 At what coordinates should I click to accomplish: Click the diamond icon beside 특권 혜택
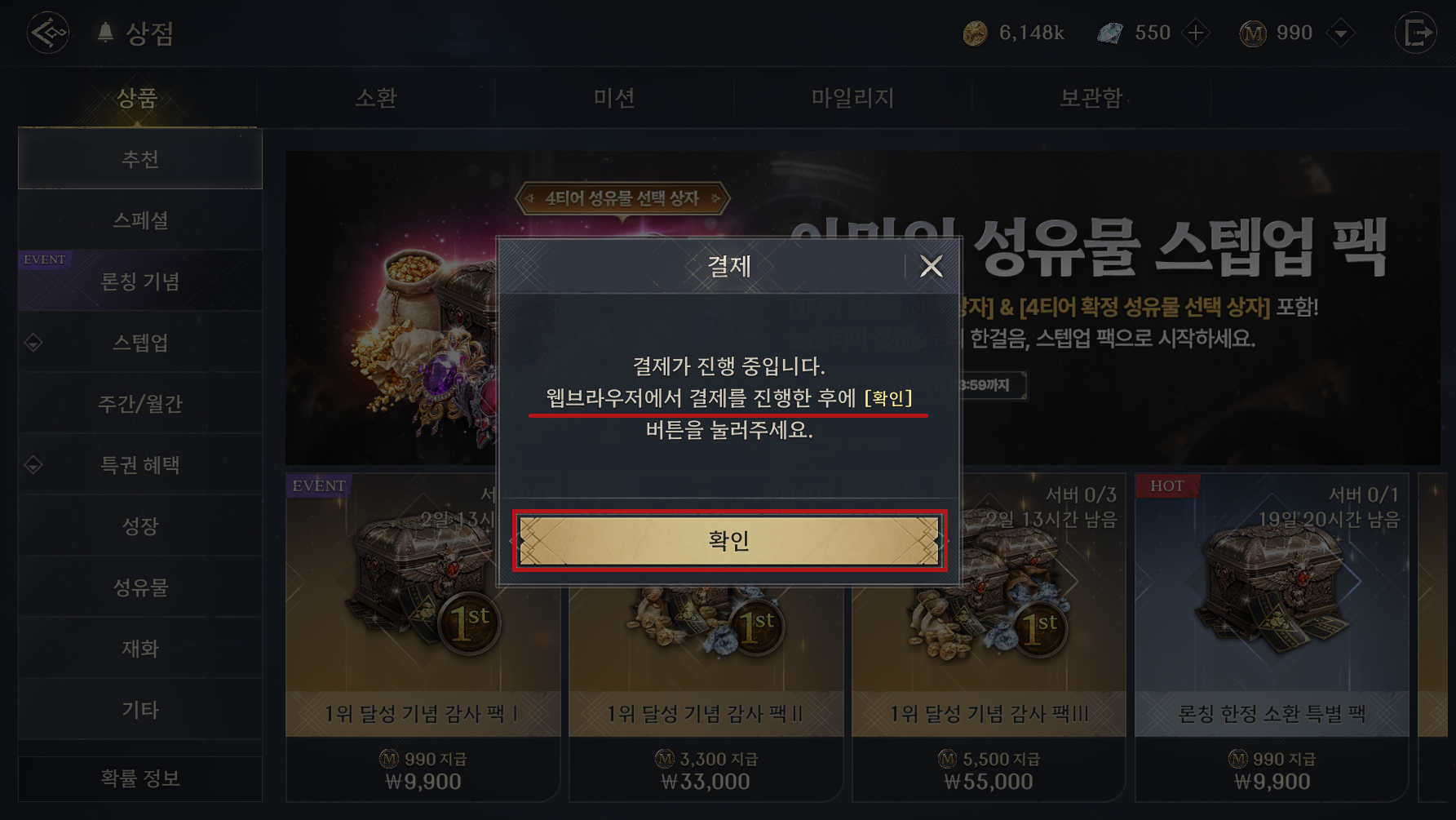(33, 465)
